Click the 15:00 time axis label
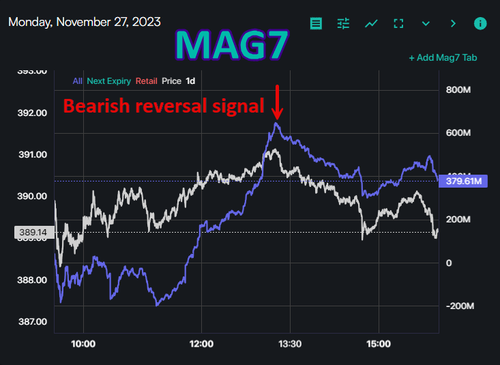This screenshot has width=500, height=365. tap(378, 344)
